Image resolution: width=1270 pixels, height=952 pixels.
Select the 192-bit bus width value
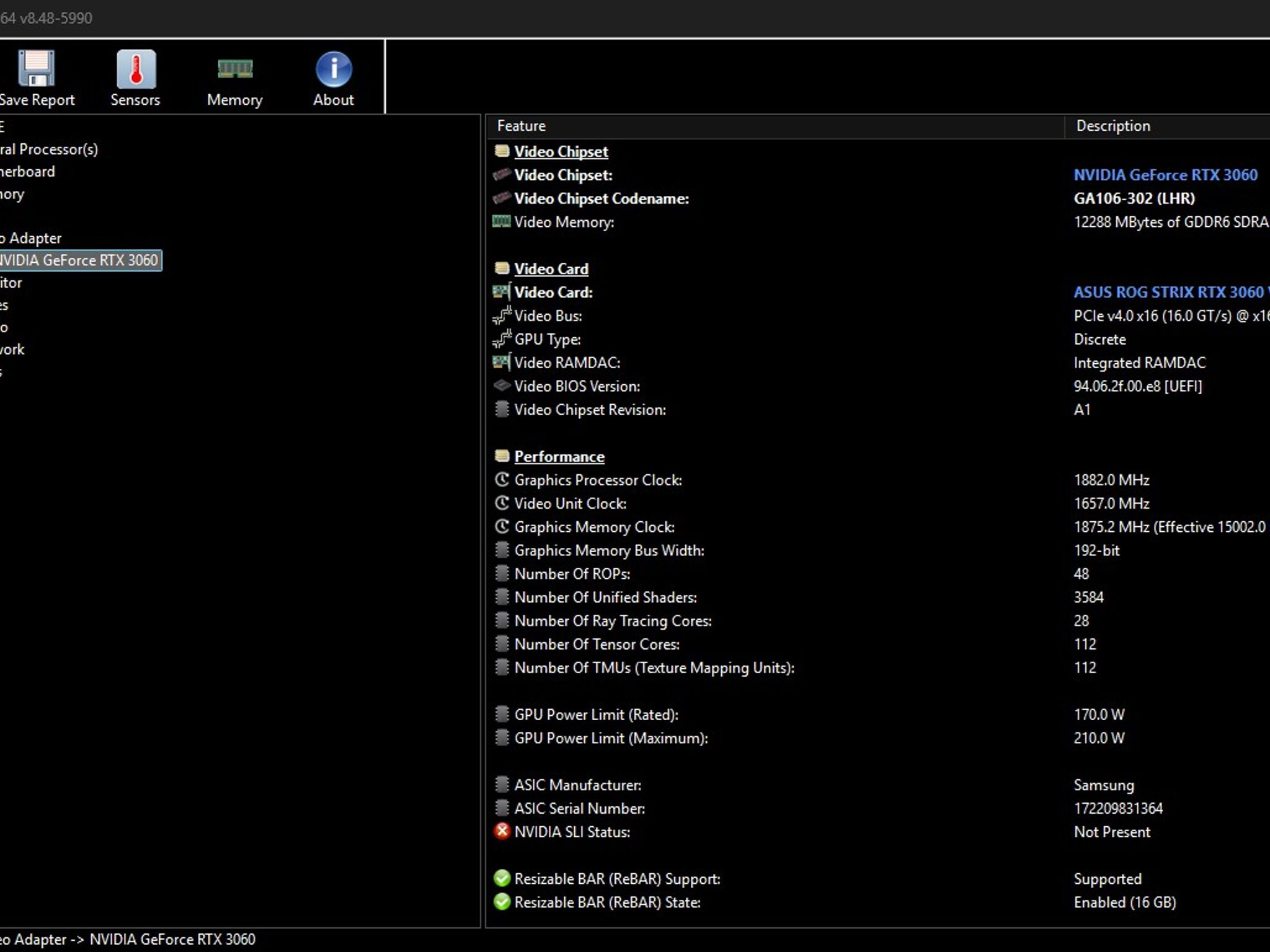tap(1096, 550)
